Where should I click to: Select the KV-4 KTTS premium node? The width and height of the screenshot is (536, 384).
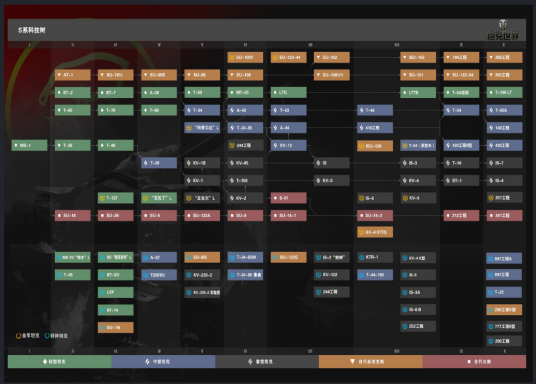click(375, 232)
